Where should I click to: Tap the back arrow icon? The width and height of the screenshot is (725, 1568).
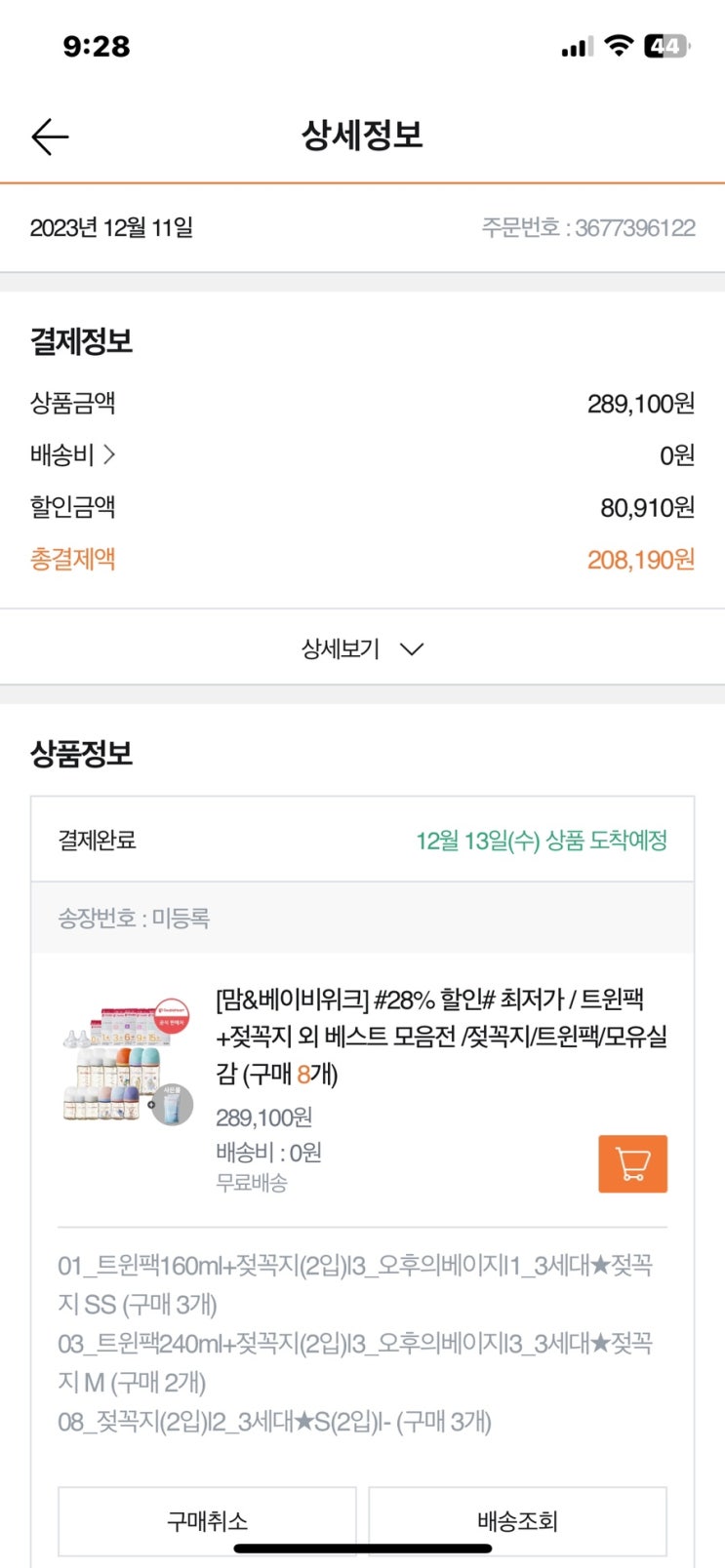pos(50,137)
